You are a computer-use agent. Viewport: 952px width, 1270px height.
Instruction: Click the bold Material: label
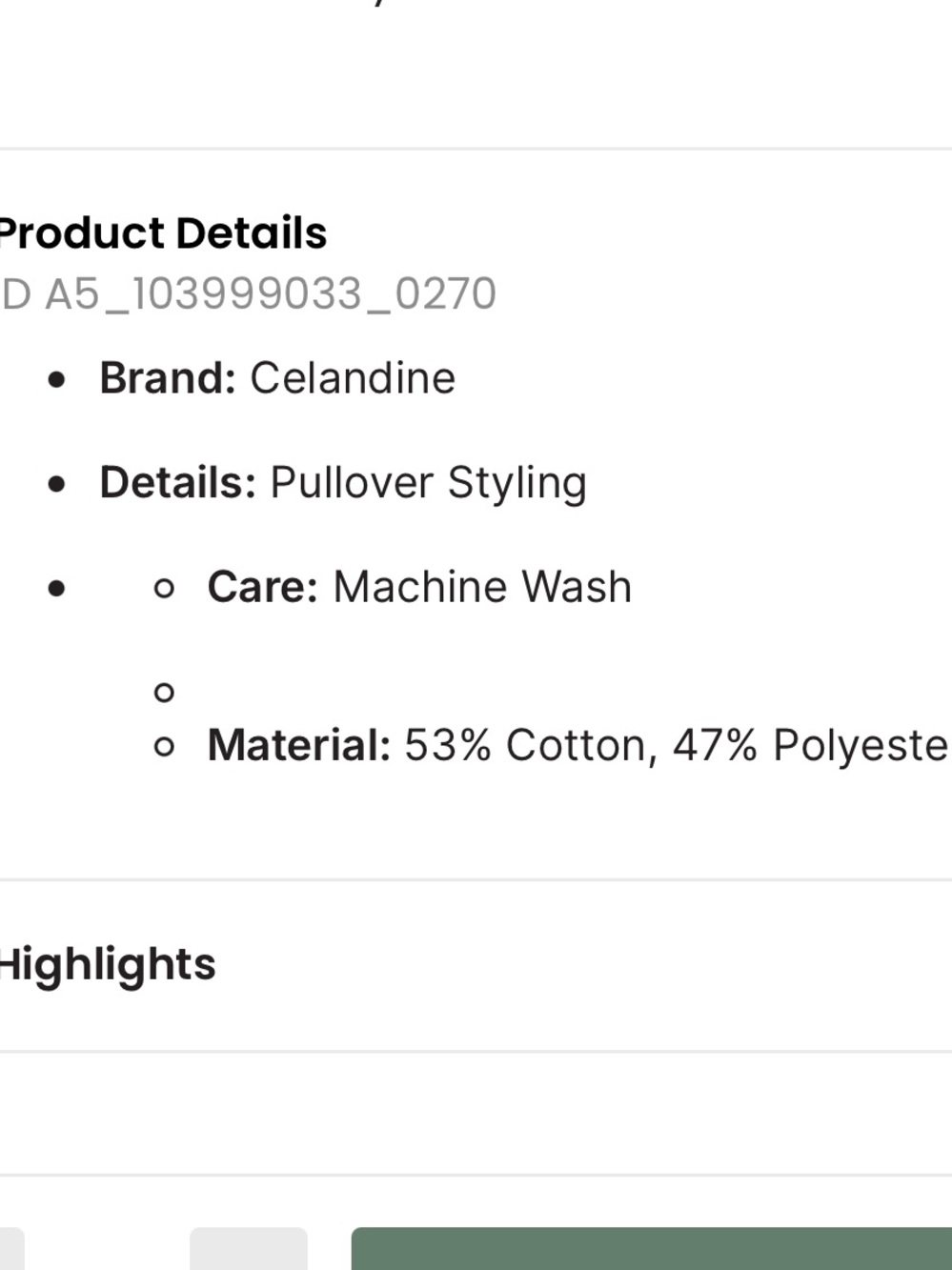[x=299, y=745]
